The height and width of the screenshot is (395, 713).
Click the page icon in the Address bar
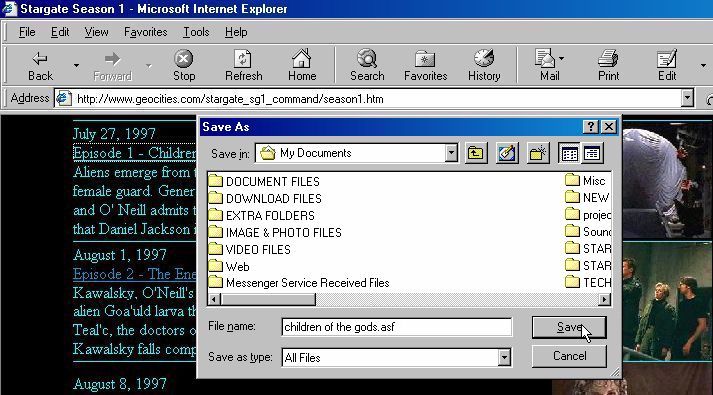tap(63, 99)
